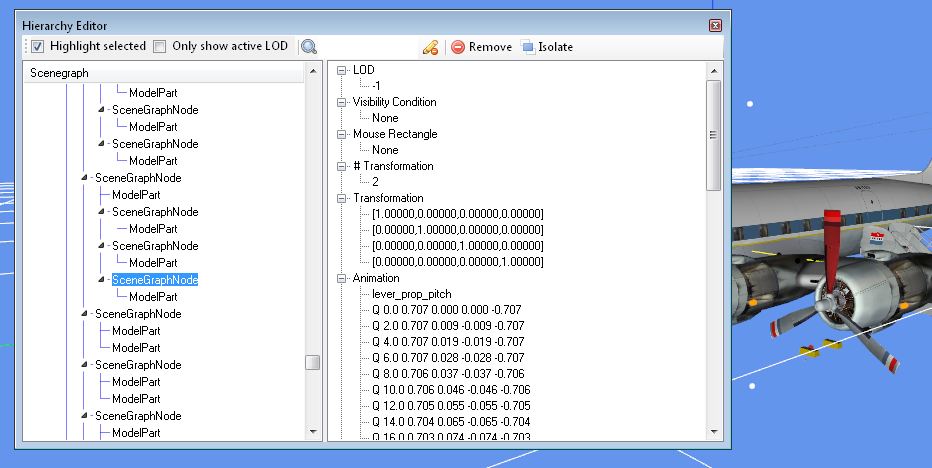Click the Scenegraph tree scrollbar thumb

click(x=313, y=362)
